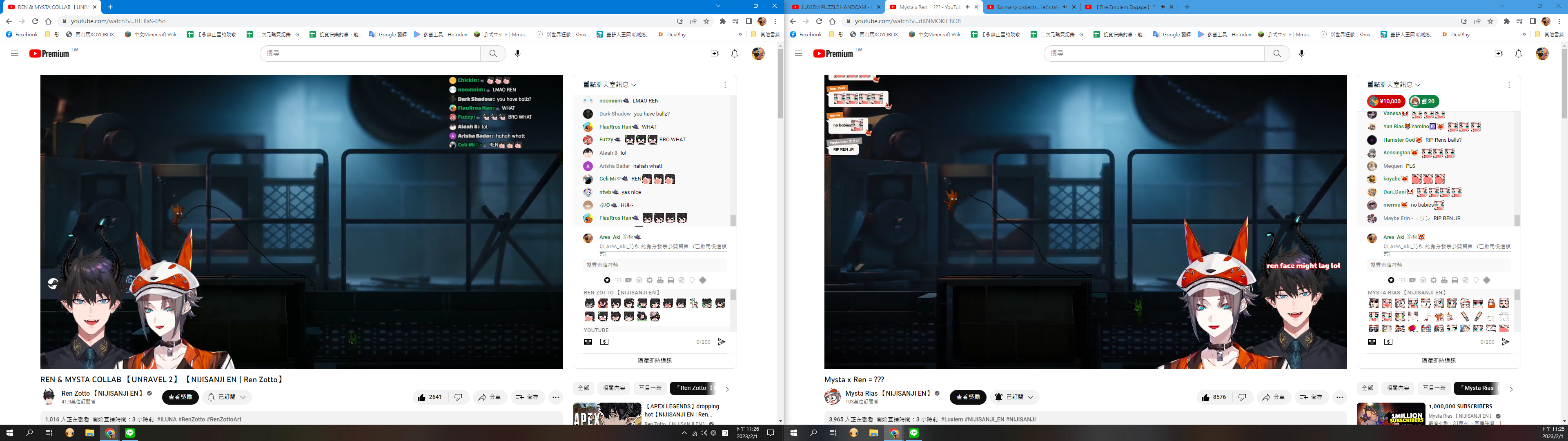The width and height of the screenshot is (1568, 441).
Task: Open the tab search chevron in right window
Action: (x=1502, y=6)
